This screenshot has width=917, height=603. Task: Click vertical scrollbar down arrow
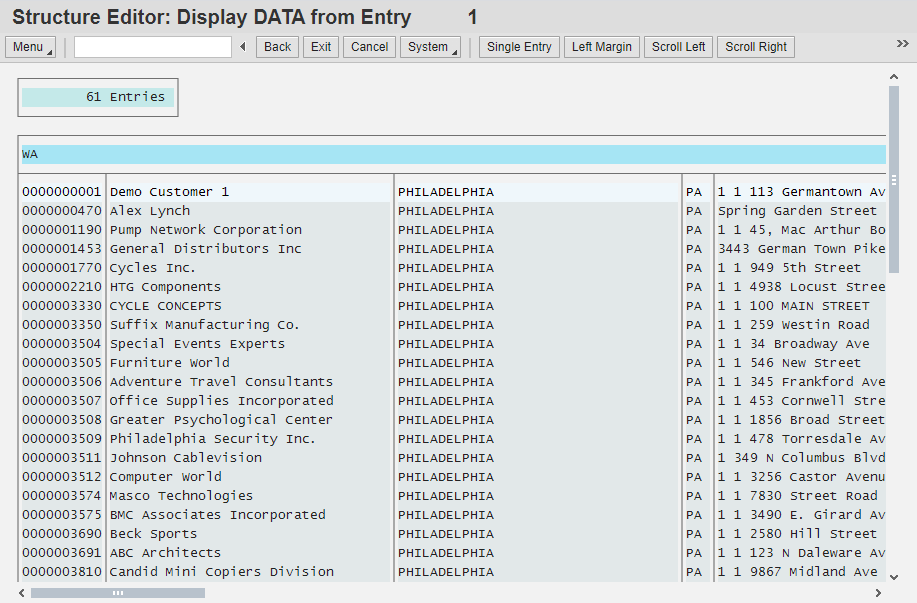tap(894, 576)
